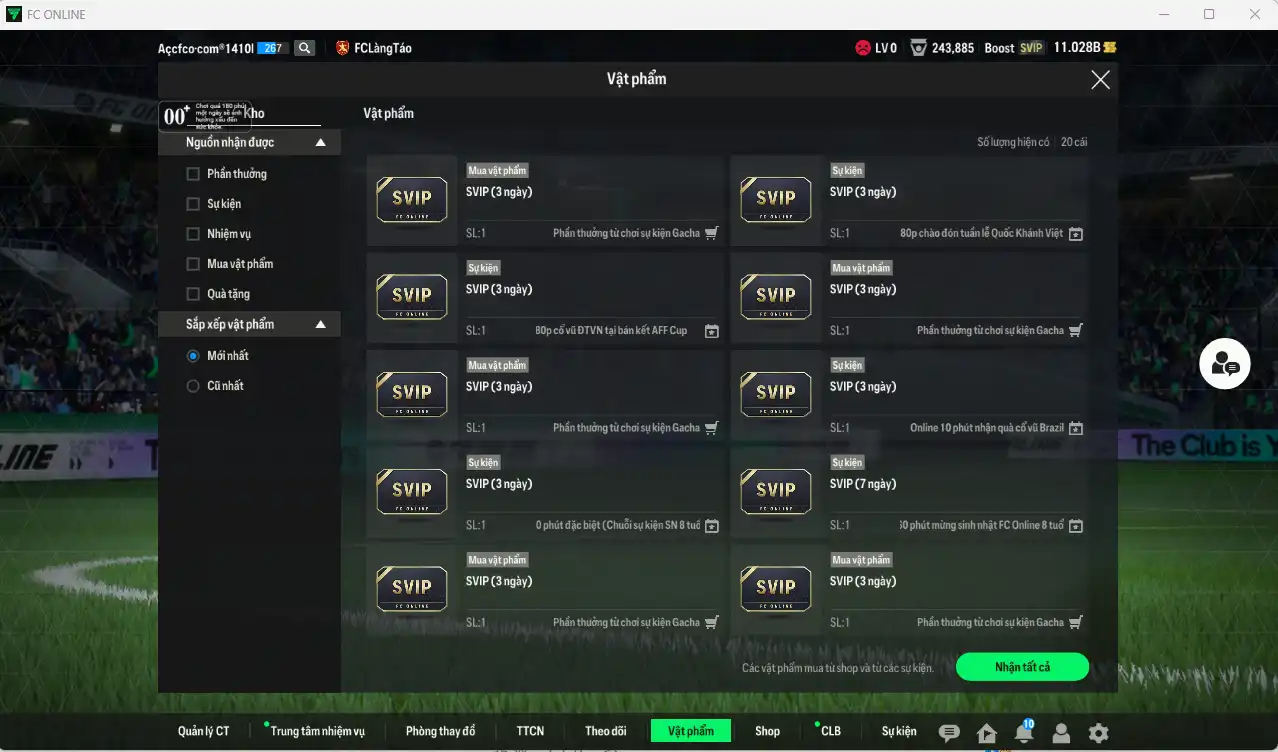Click the shield icon next to 243,885
The width and height of the screenshot is (1278, 752).
coord(918,48)
